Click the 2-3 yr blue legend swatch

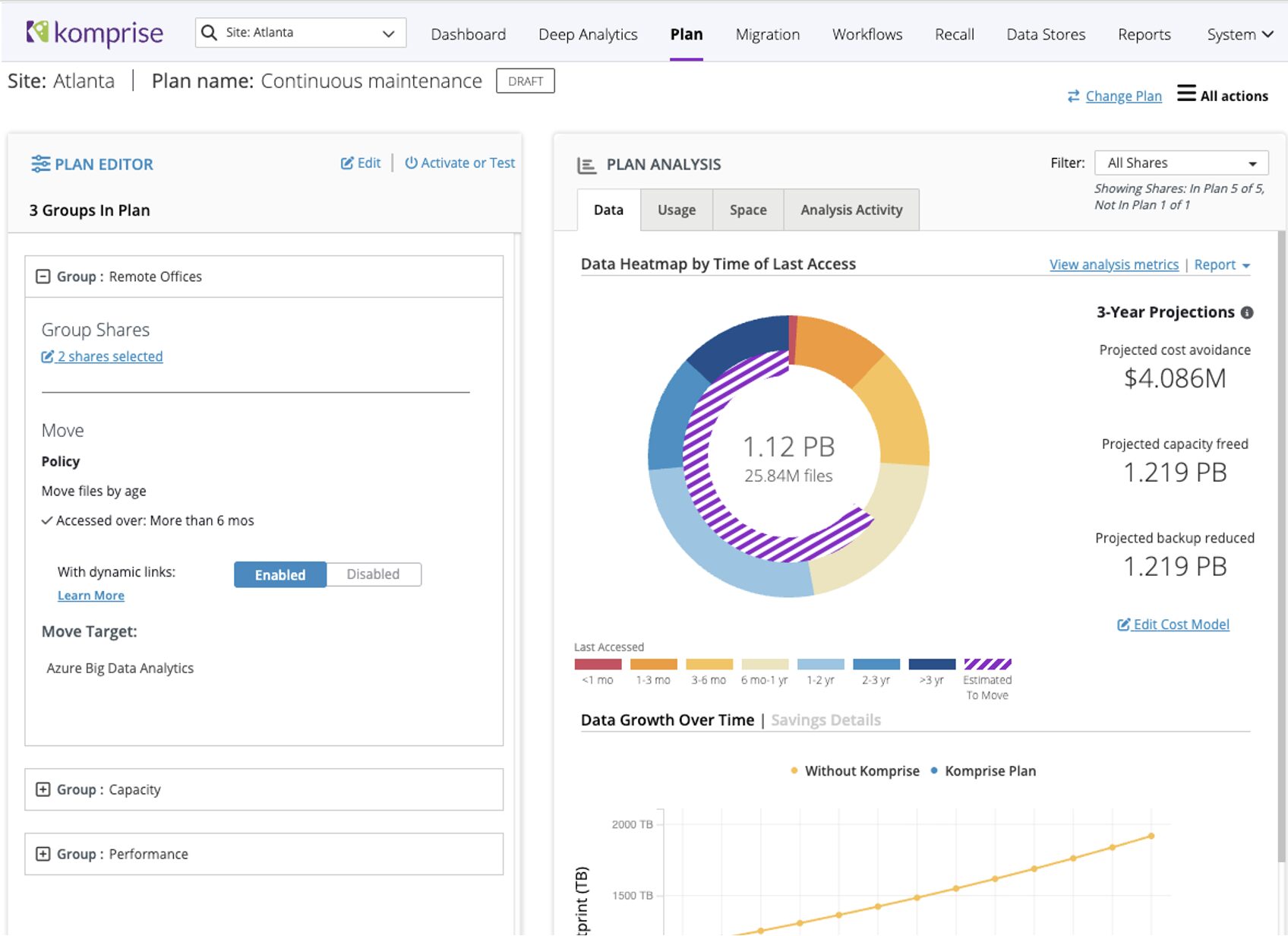pos(876,664)
